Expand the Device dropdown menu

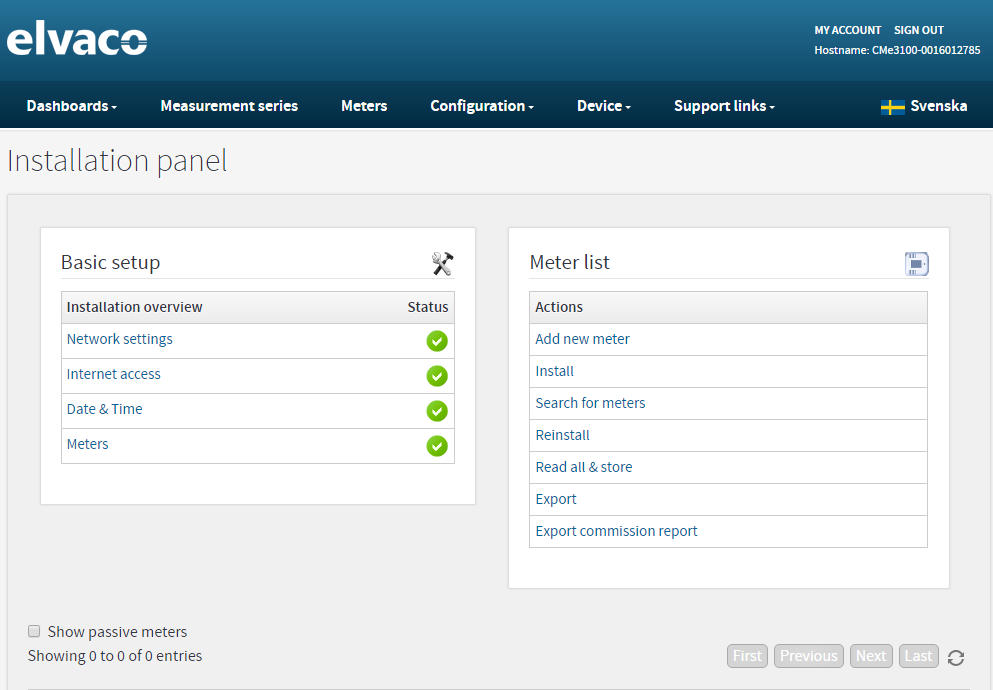point(603,106)
